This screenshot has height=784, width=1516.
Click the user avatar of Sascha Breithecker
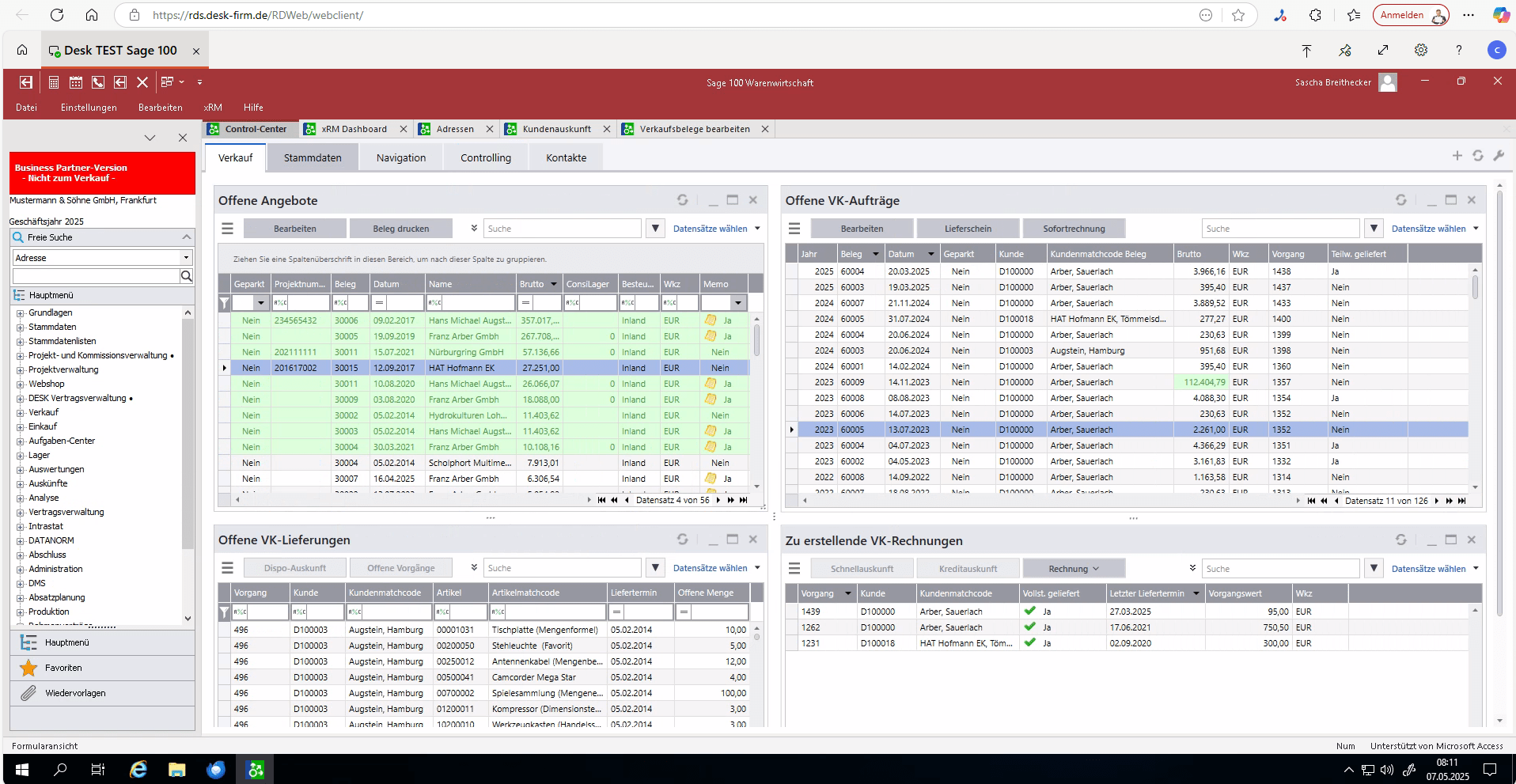point(1388,82)
